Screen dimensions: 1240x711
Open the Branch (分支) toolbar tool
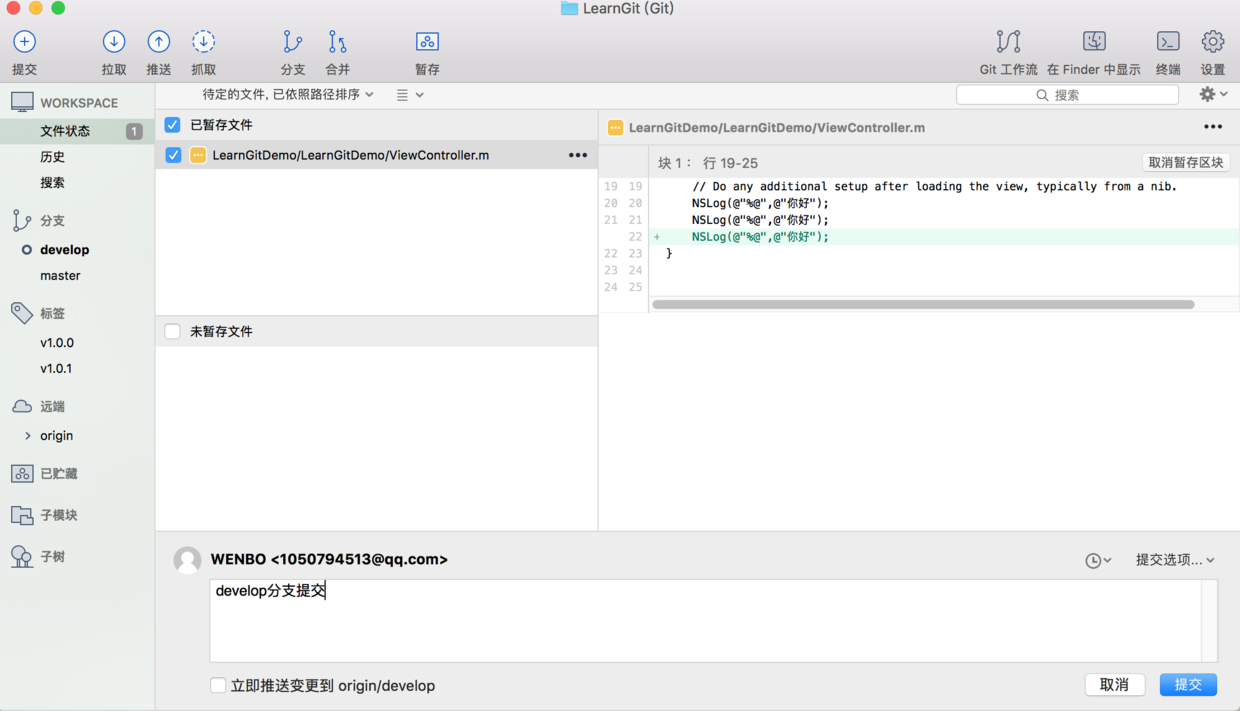click(x=293, y=42)
